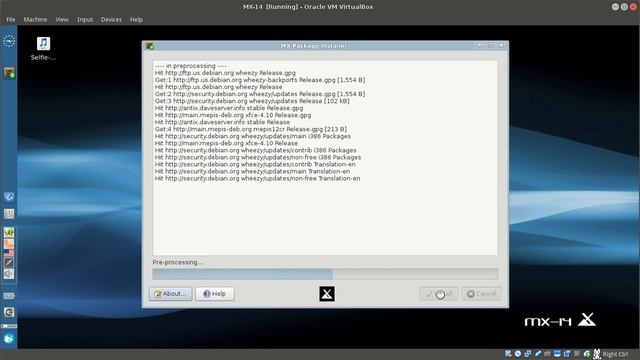This screenshot has height=360, width=640.
Task: Click the MX Package Installer title bar icon
Action: coord(150,46)
